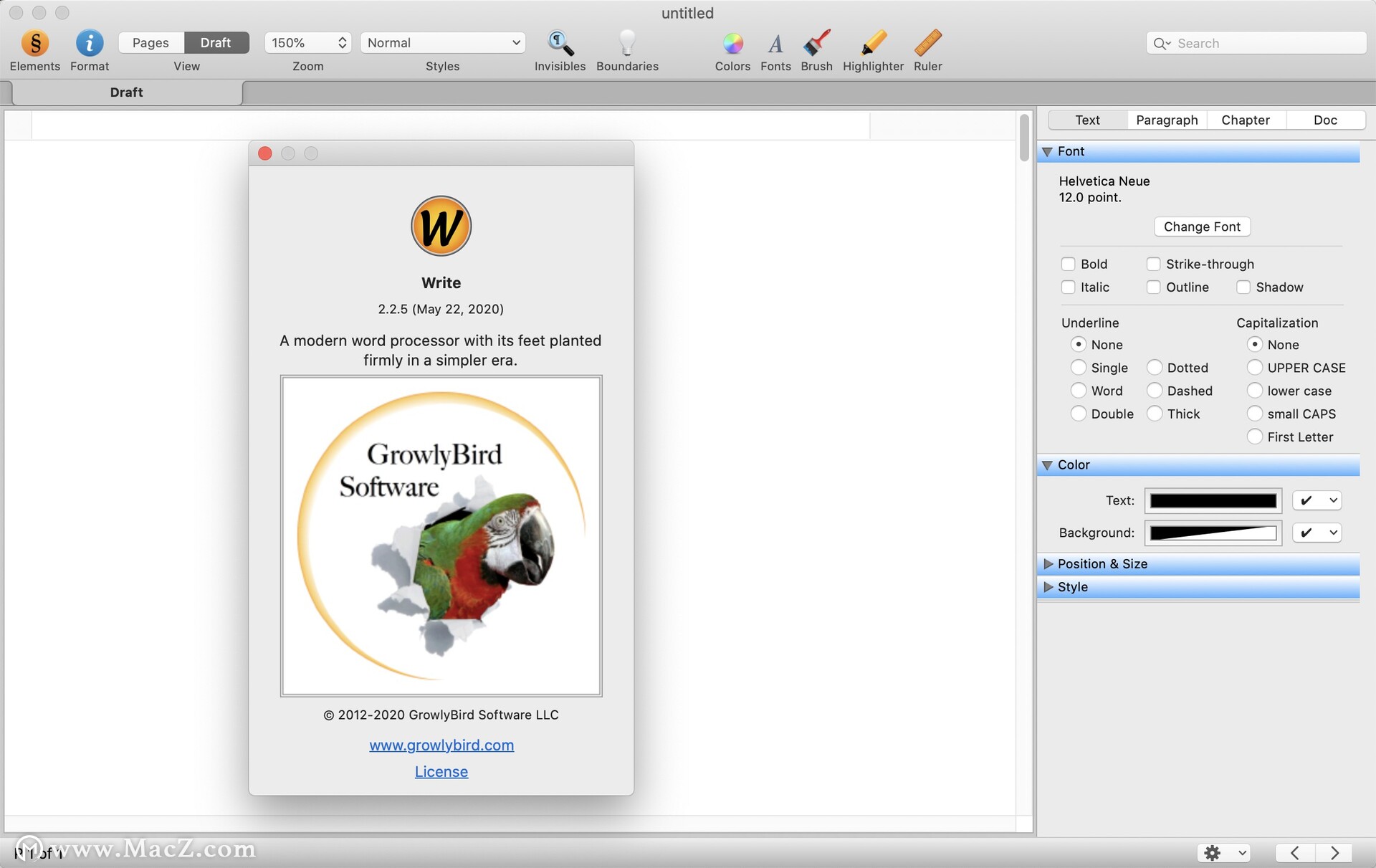The width and height of the screenshot is (1376, 868).
Task: Click the Change Font button
Action: coord(1202,226)
